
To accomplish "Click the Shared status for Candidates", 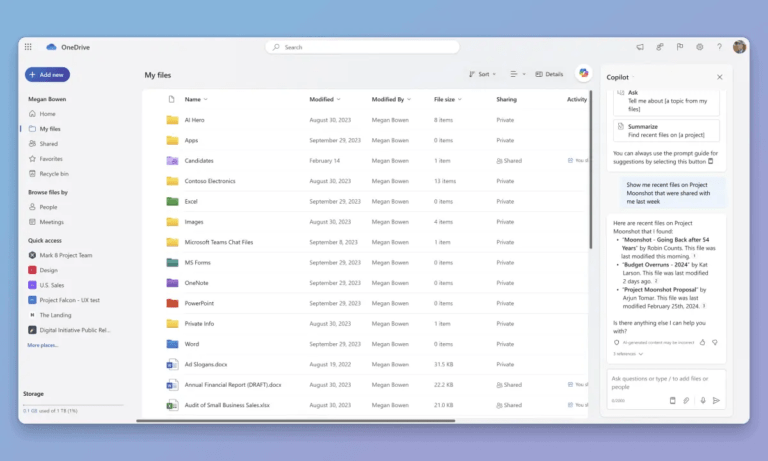I will point(509,161).
